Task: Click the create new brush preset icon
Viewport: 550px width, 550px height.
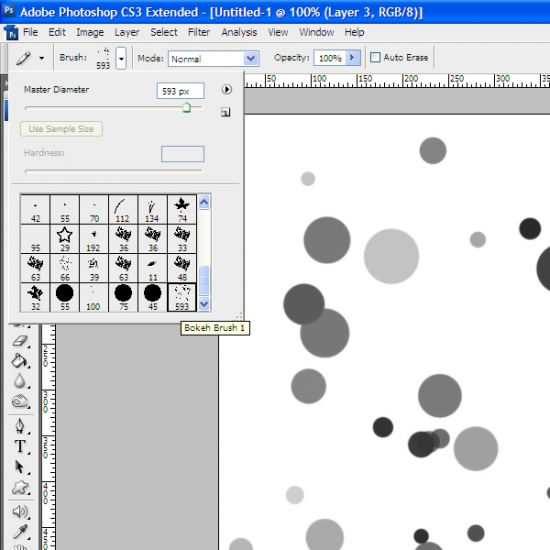Action: 226,112
